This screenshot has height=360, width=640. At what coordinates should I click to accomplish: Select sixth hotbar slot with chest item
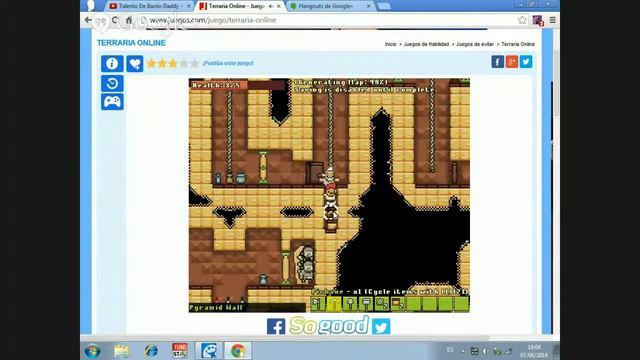398,304
